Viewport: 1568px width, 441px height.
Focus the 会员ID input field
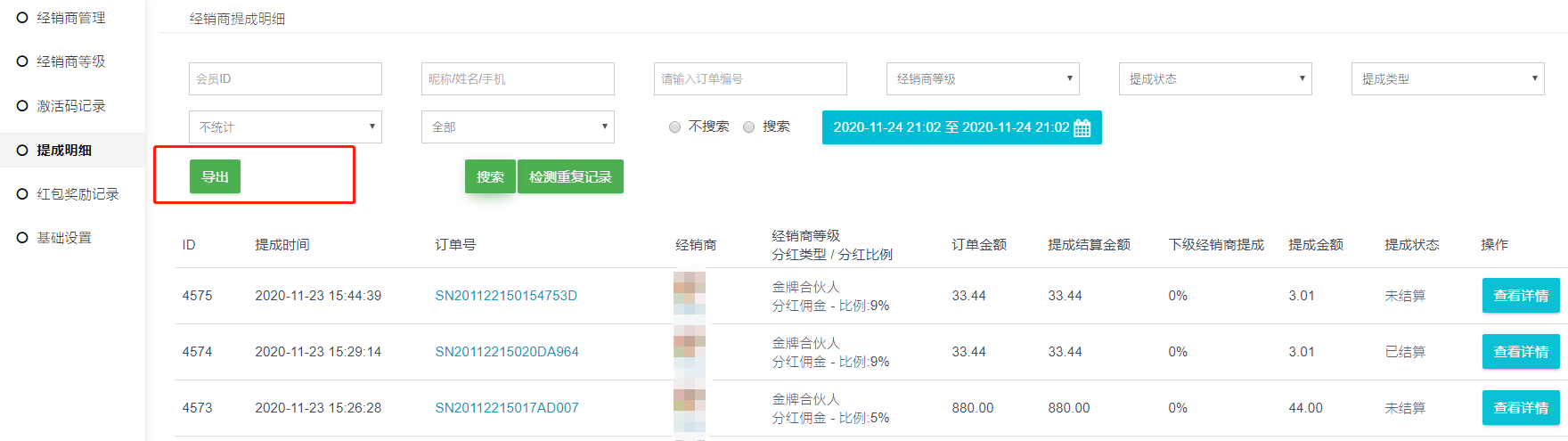coord(285,78)
